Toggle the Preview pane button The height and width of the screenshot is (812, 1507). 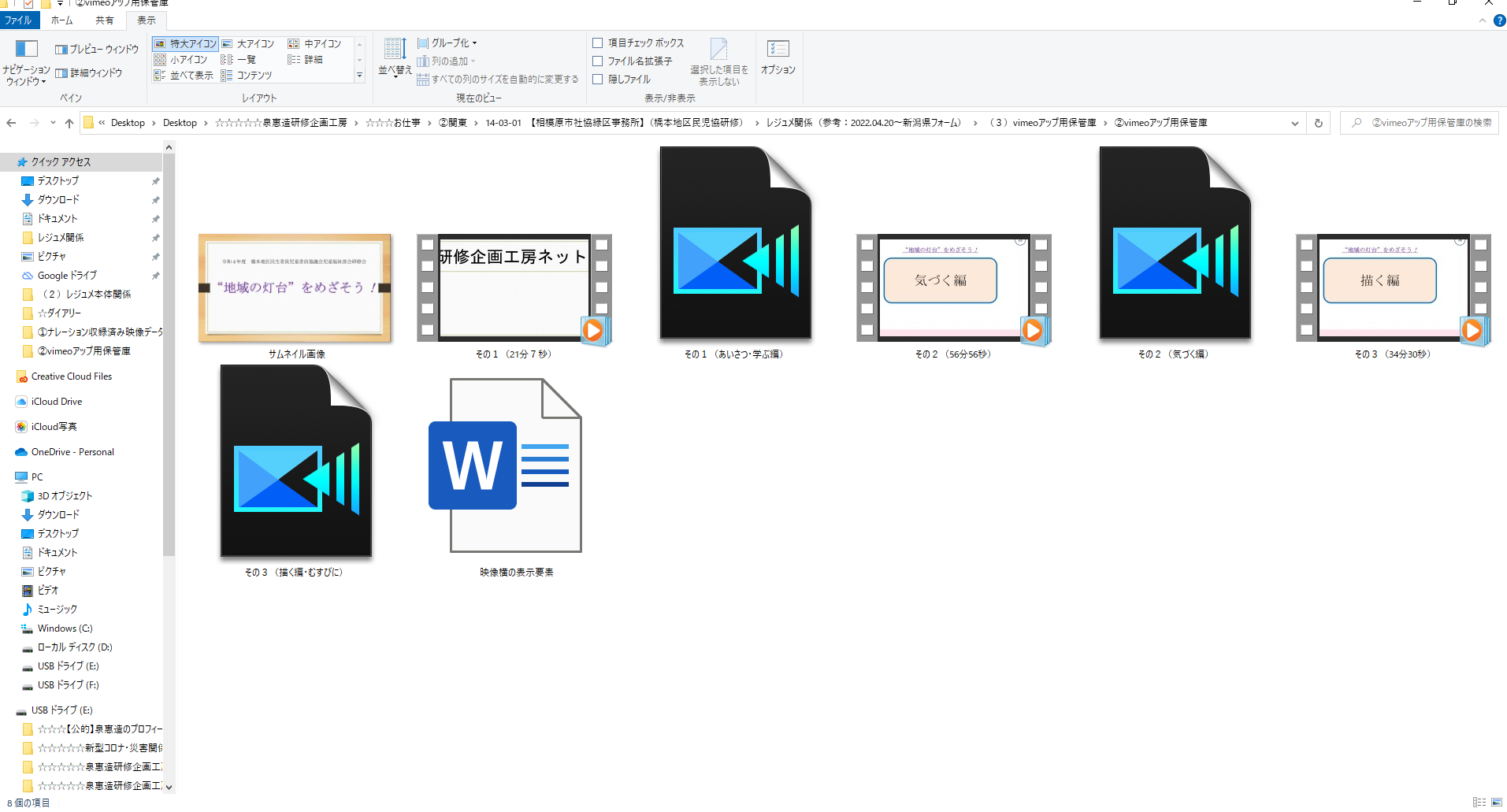click(97, 49)
